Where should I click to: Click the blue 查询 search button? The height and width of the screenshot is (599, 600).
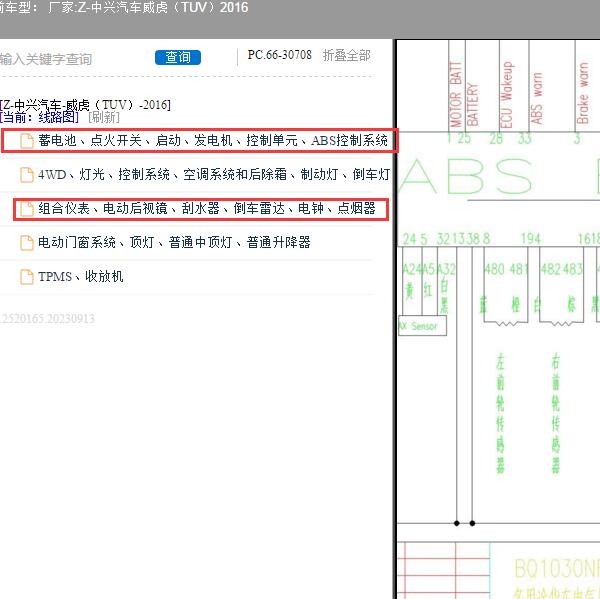pyautogui.click(x=178, y=57)
